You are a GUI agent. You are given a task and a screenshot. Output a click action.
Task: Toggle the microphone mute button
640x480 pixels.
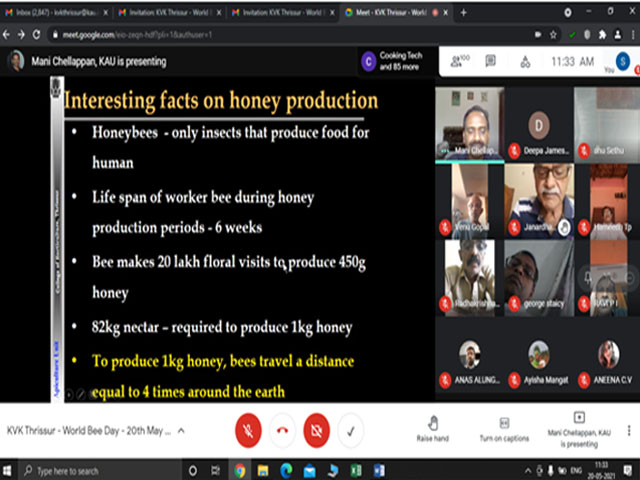[248, 429]
